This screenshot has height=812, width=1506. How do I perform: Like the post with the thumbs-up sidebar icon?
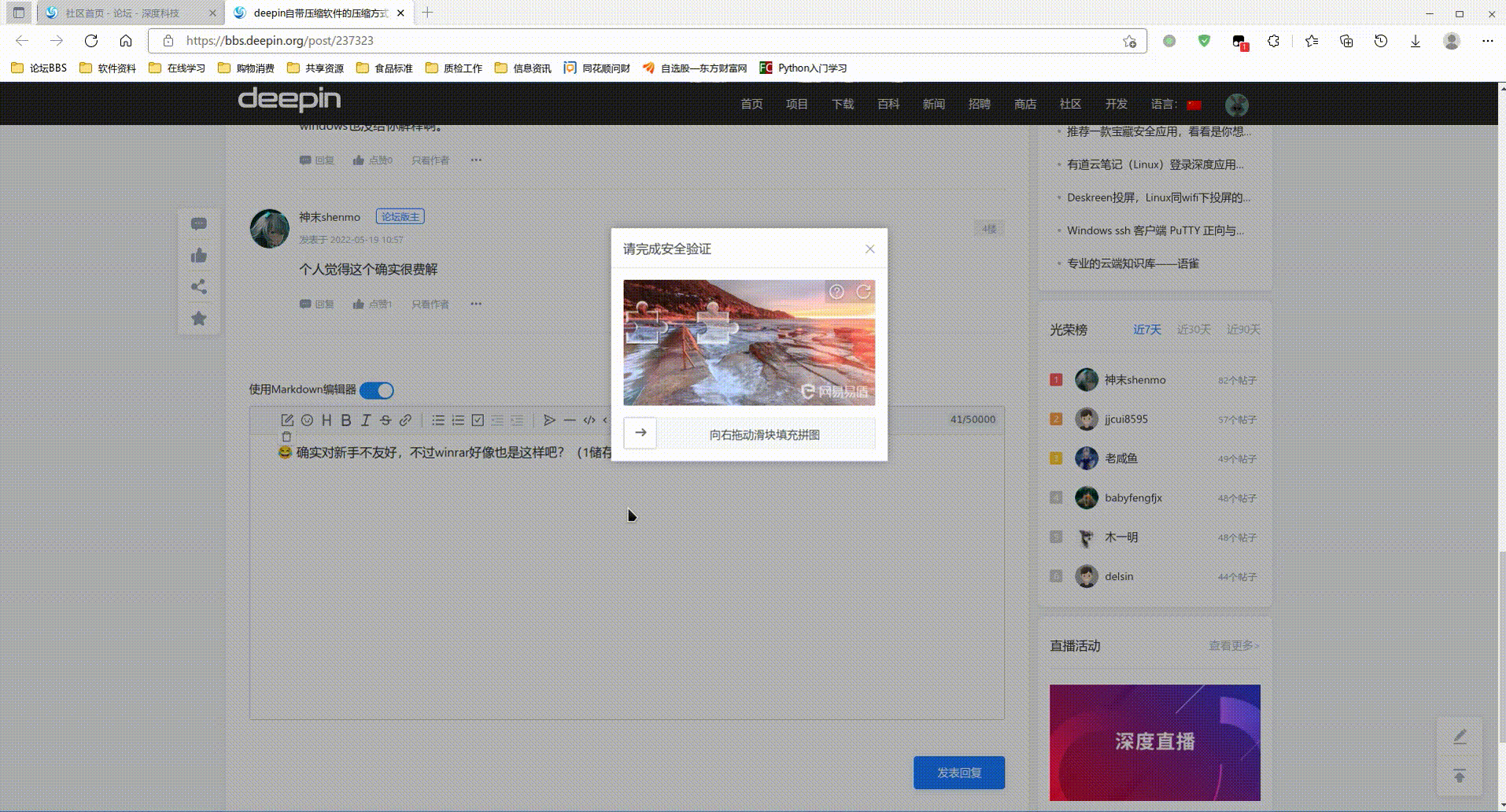pyautogui.click(x=198, y=255)
